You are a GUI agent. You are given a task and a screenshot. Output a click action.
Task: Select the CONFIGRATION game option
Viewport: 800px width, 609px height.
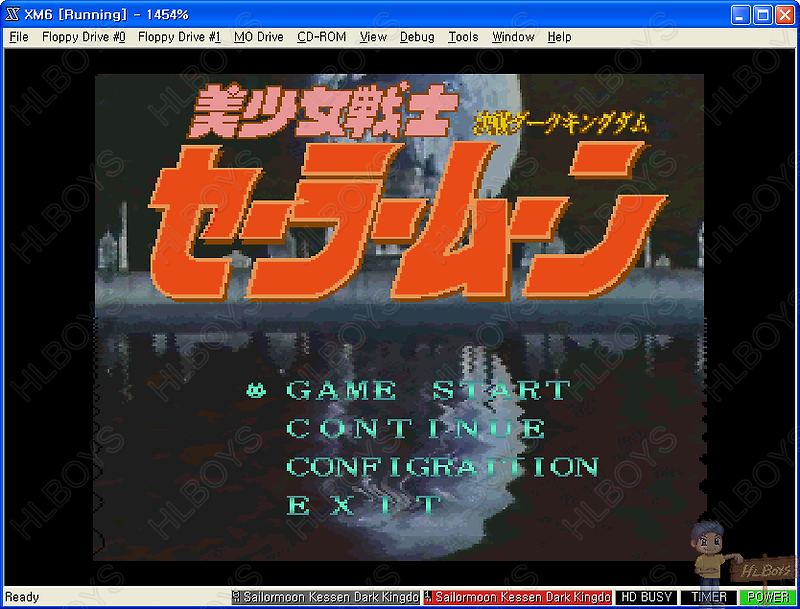point(442,467)
